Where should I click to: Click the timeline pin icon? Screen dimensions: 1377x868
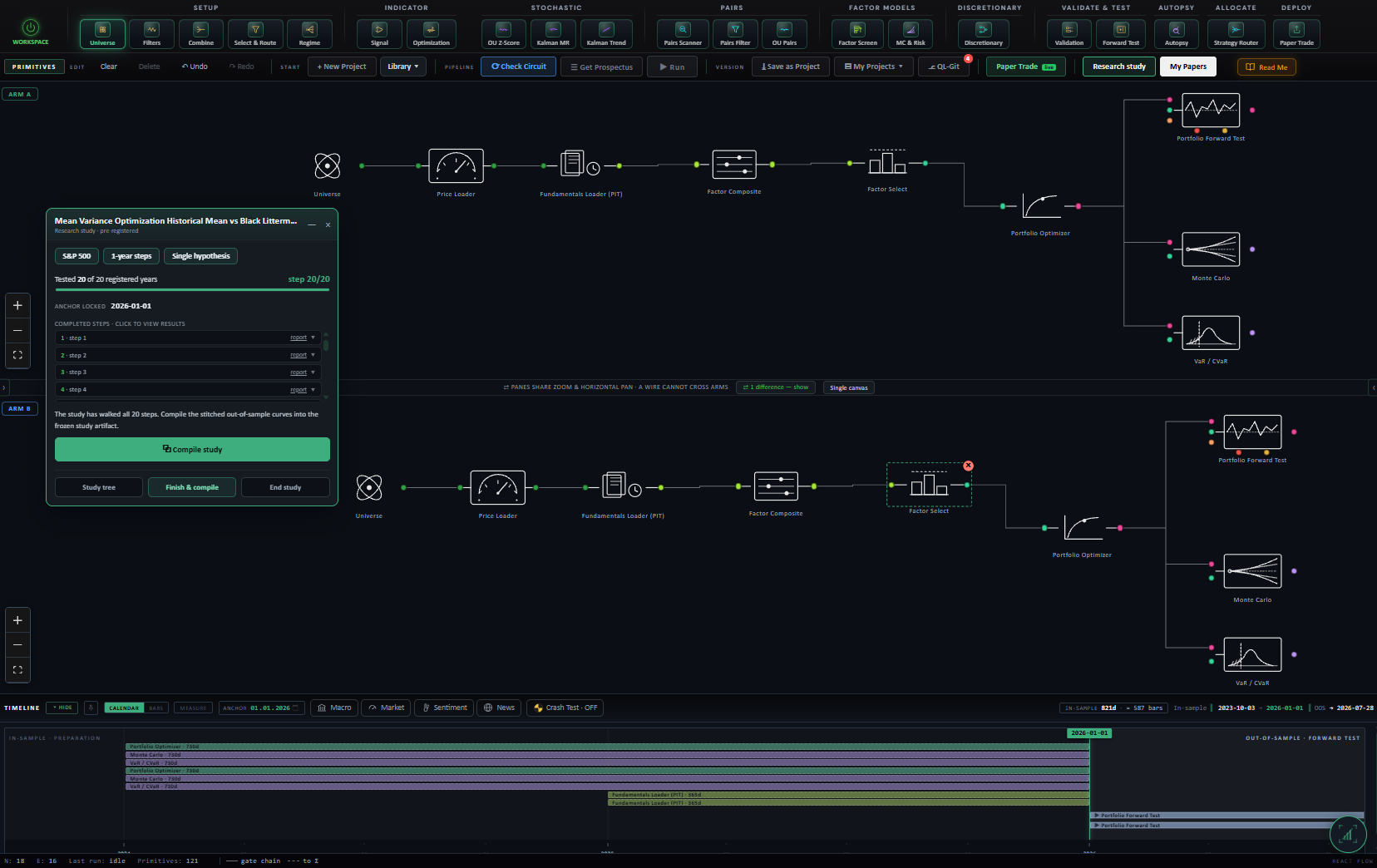pos(91,708)
